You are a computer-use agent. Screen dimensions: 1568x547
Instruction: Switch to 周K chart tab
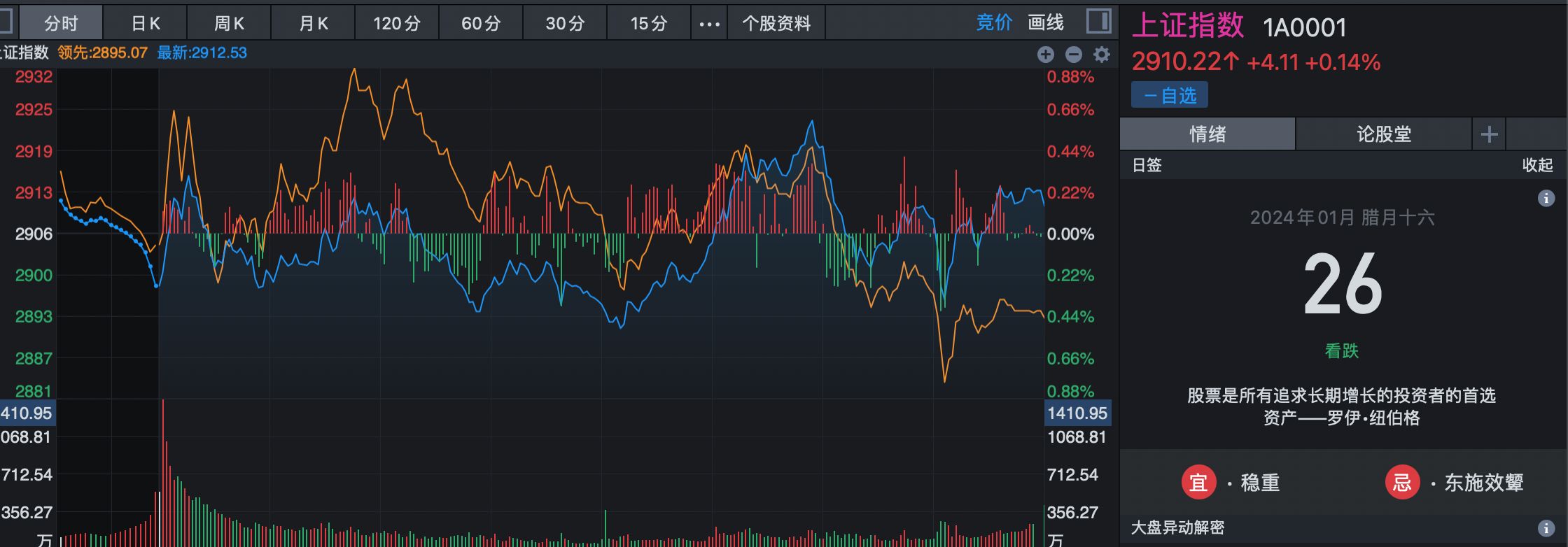[230, 23]
